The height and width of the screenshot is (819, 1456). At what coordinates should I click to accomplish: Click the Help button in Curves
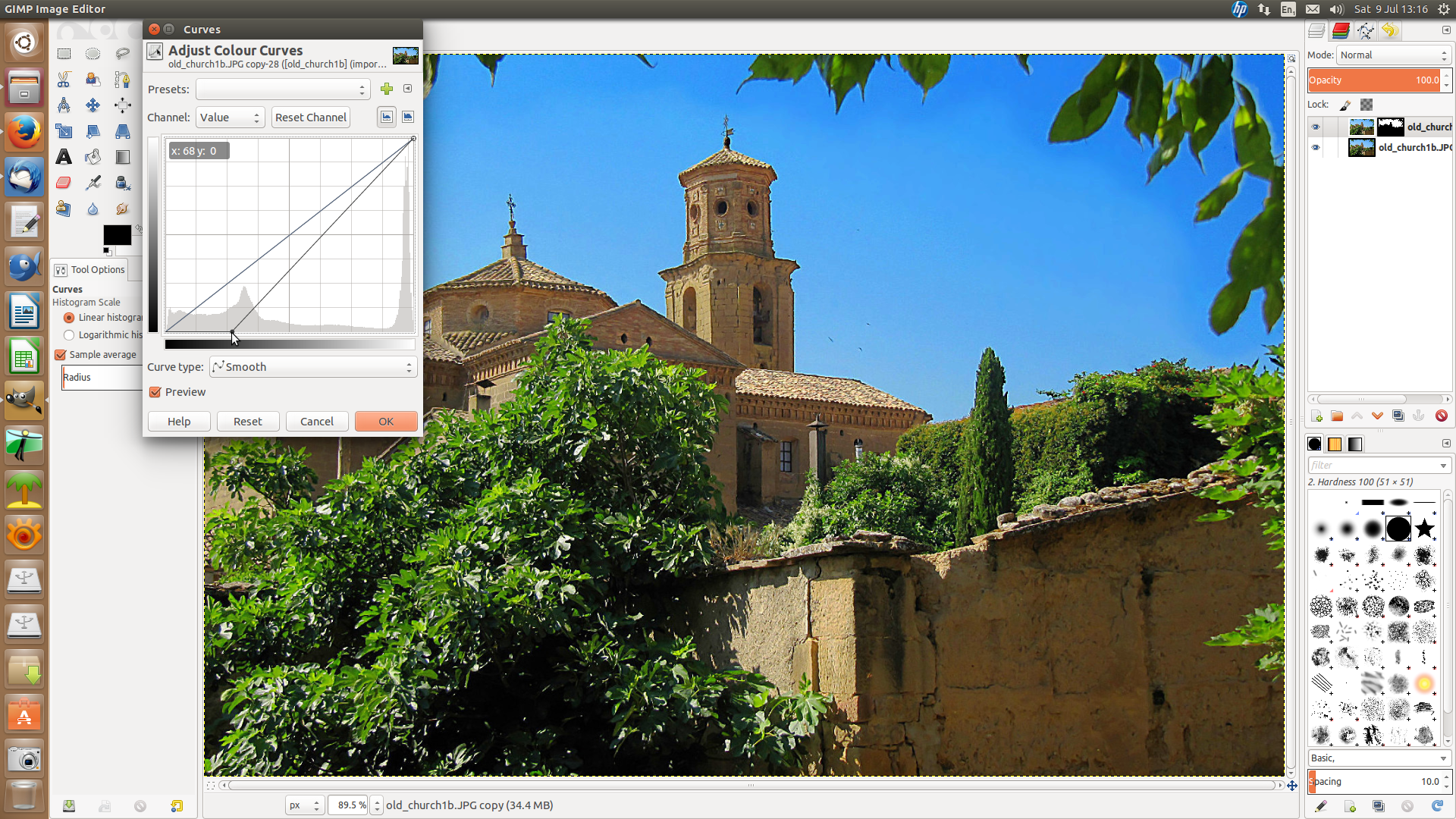point(179,422)
